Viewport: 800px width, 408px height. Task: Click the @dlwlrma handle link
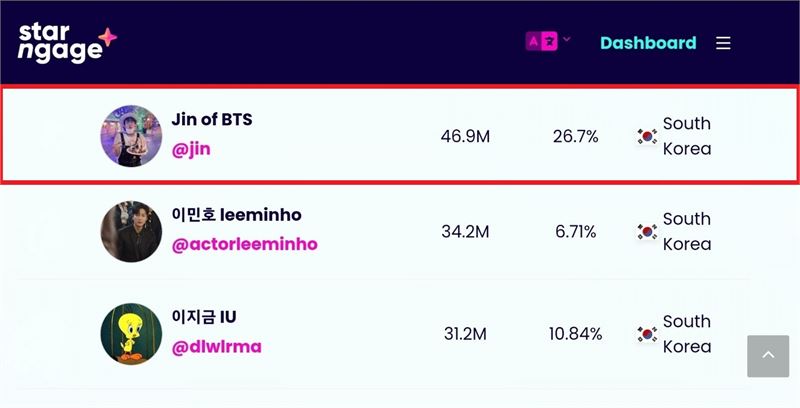pos(216,347)
